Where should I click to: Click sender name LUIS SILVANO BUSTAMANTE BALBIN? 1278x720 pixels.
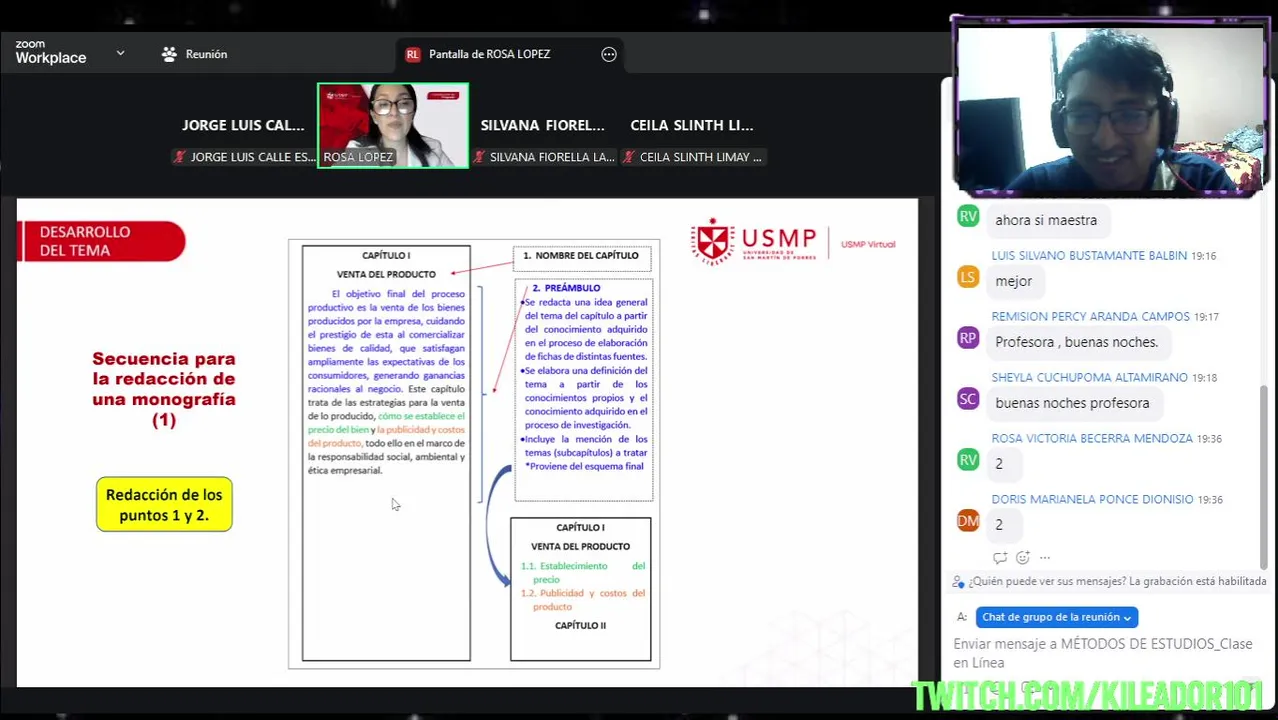click(1089, 256)
